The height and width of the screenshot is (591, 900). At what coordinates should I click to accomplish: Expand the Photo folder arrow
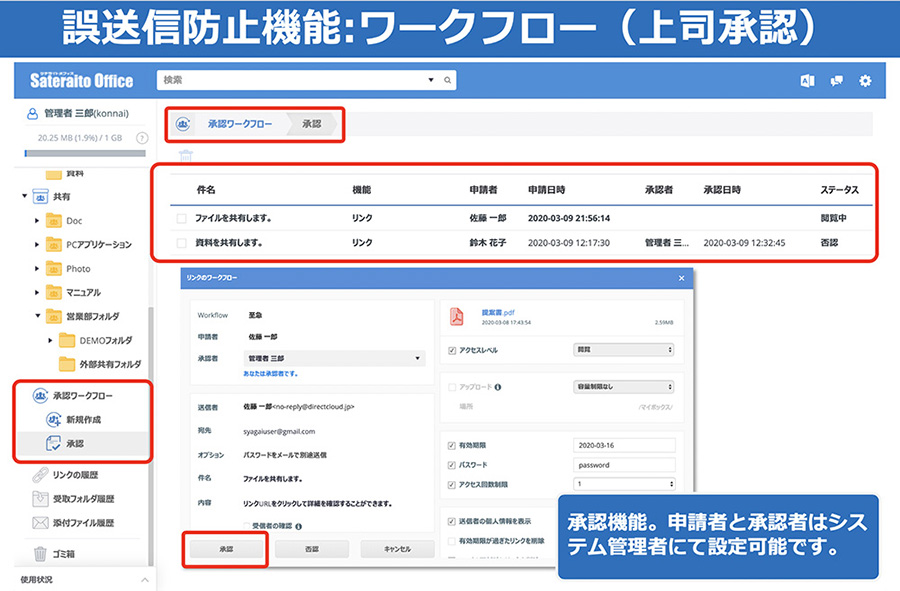point(37,269)
